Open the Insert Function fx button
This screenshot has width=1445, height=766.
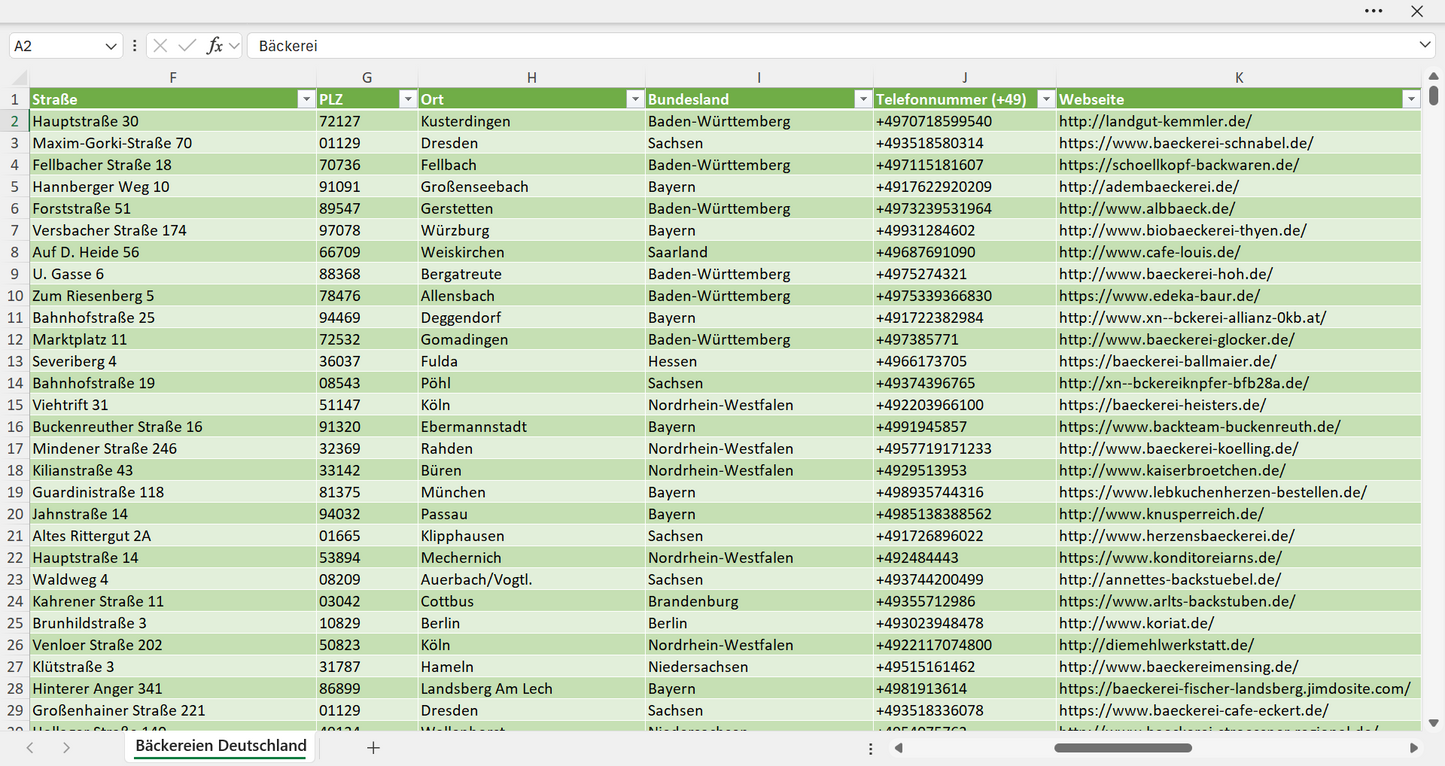[214, 46]
